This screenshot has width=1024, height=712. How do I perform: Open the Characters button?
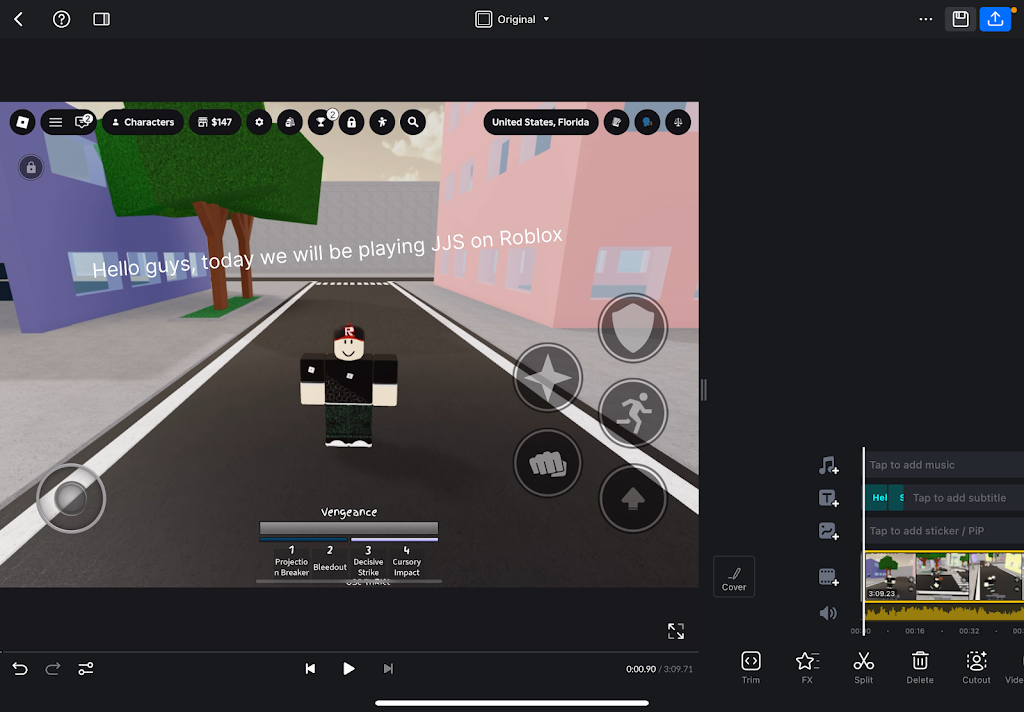click(x=143, y=122)
